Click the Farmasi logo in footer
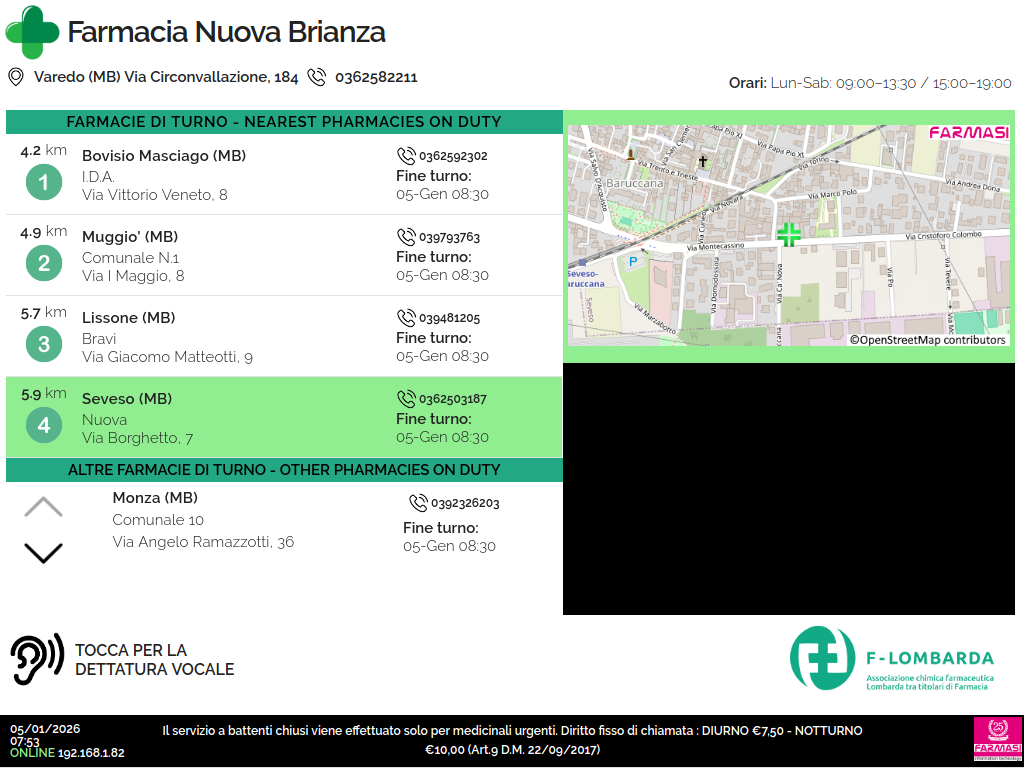Image resolution: width=1024 pixels, height=768 pixels. [x=995, y=741]
